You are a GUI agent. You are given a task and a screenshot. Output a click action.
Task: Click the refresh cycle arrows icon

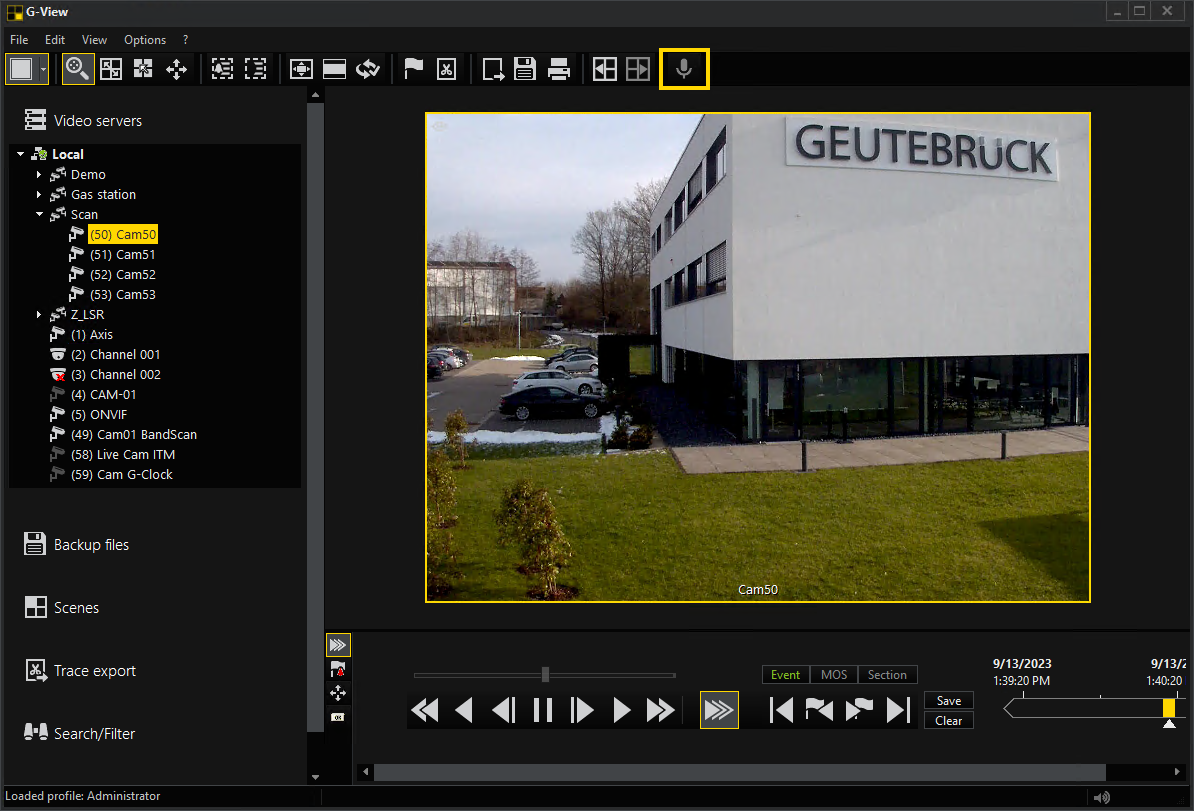(368, 69)
